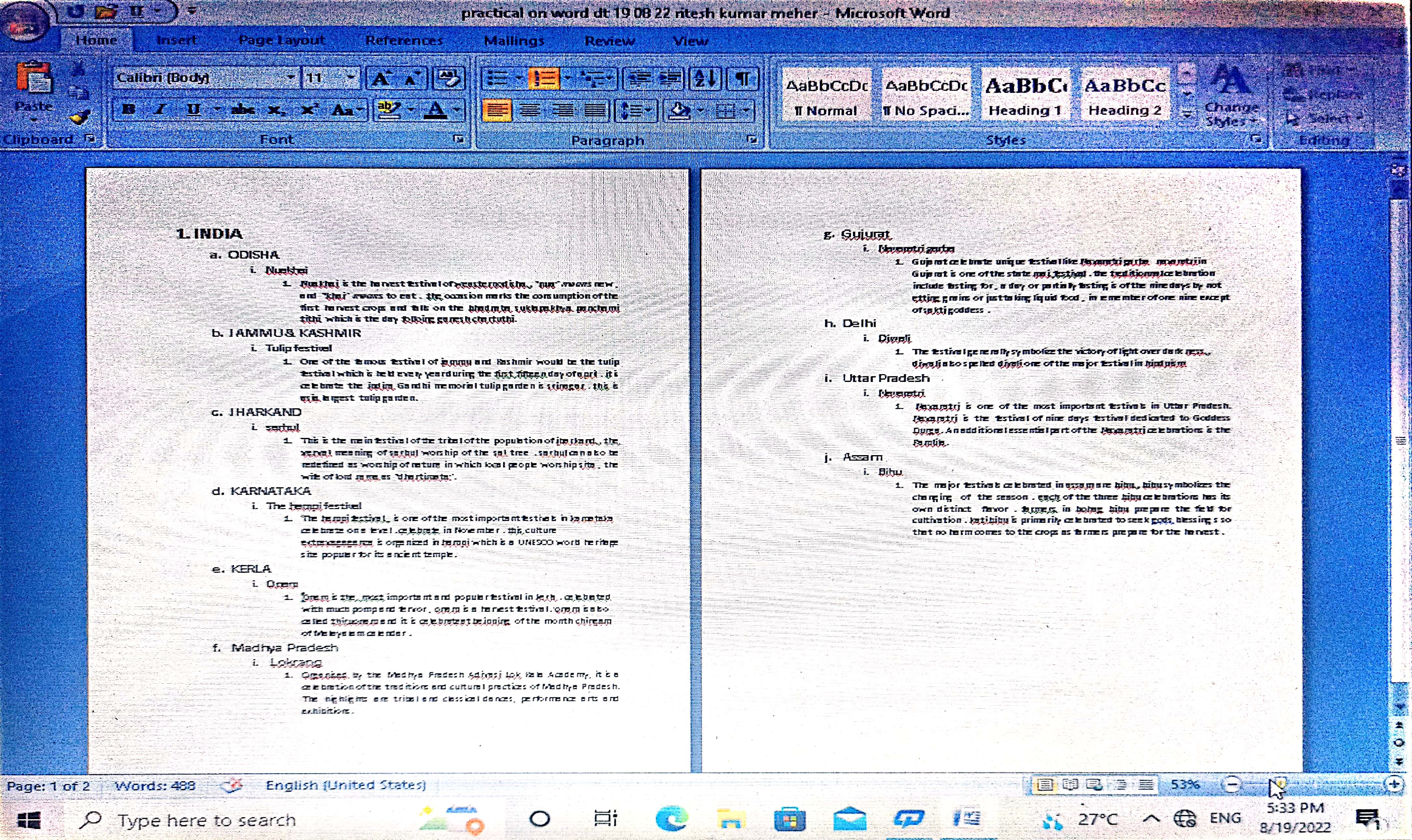Open the Calibri font name dropdown
Image resolution: width=1412 pixels, height=840 pixels.
point(290,77)
